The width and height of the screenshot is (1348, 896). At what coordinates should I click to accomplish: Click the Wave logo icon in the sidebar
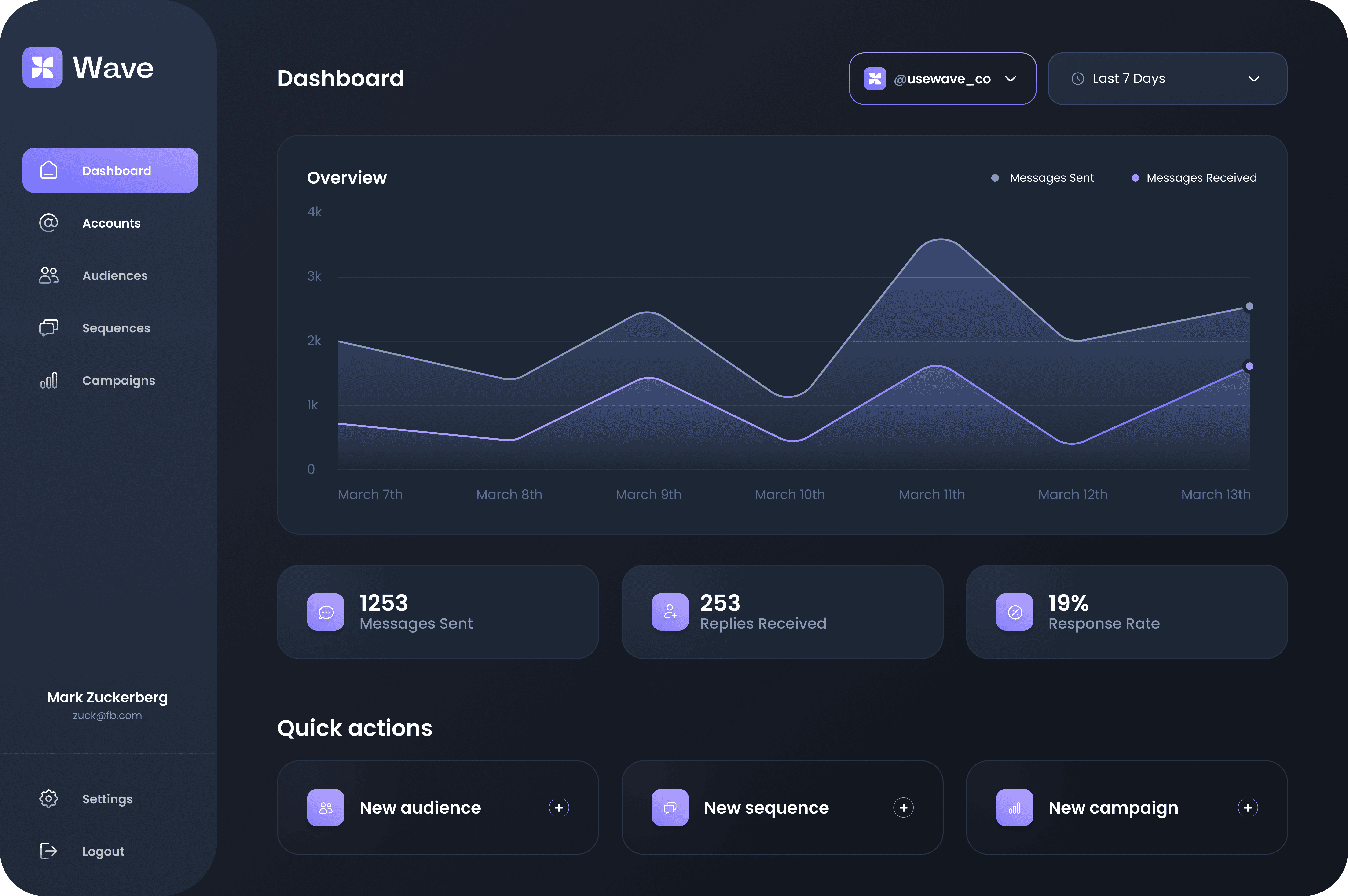point(42,67)
